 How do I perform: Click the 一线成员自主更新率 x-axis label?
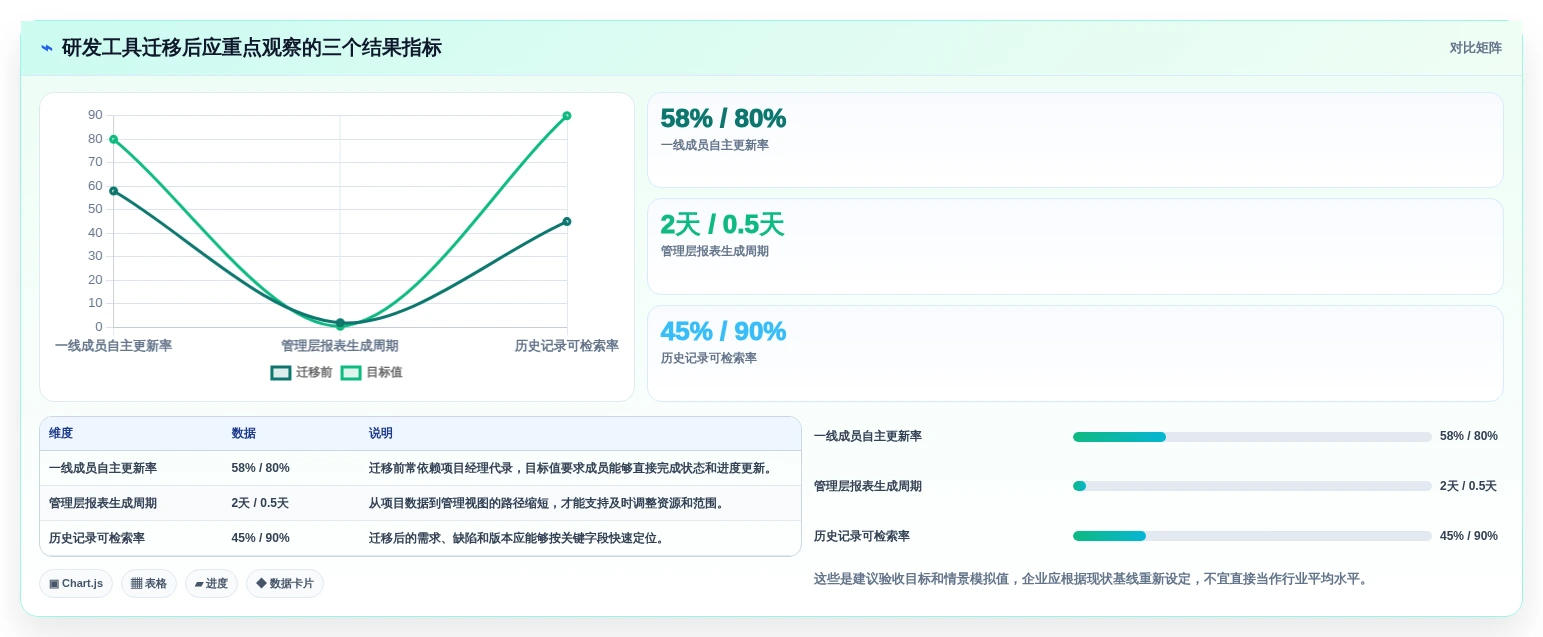(x=113, y=346)
